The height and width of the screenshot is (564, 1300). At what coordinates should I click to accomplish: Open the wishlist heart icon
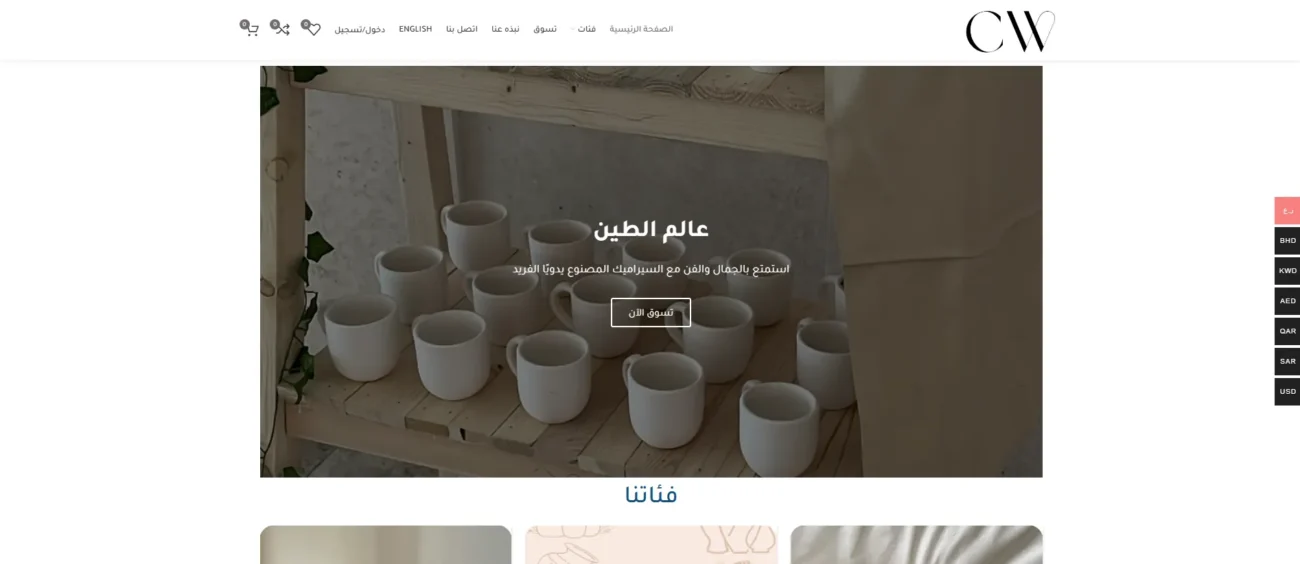click(x=312, y=29)
